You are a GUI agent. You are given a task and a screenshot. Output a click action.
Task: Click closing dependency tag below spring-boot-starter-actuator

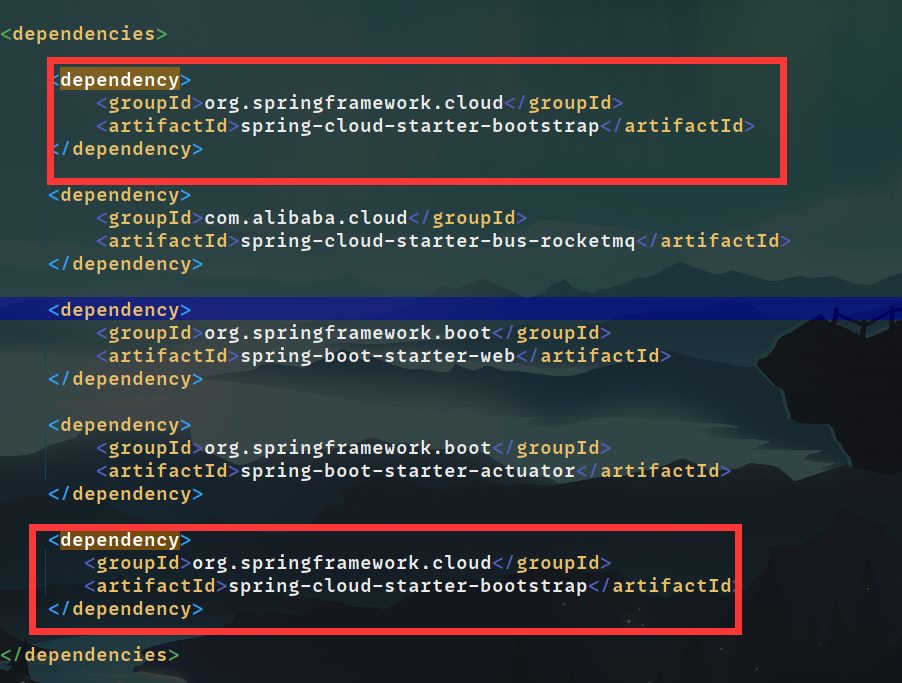pos(126,494)
